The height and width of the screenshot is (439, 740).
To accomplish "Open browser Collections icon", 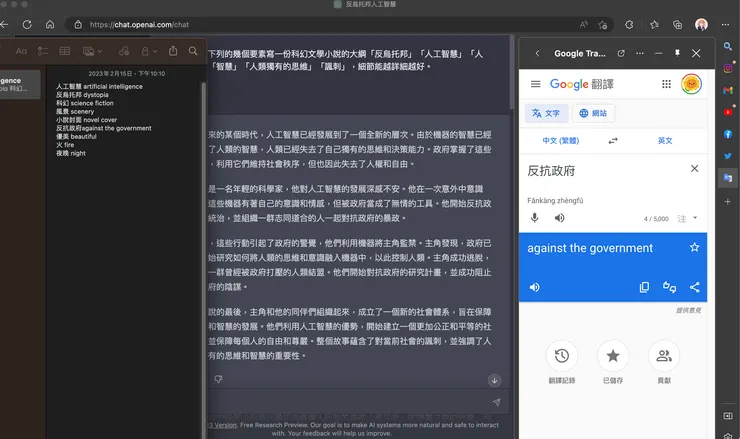I will click(x=678, y=25).
